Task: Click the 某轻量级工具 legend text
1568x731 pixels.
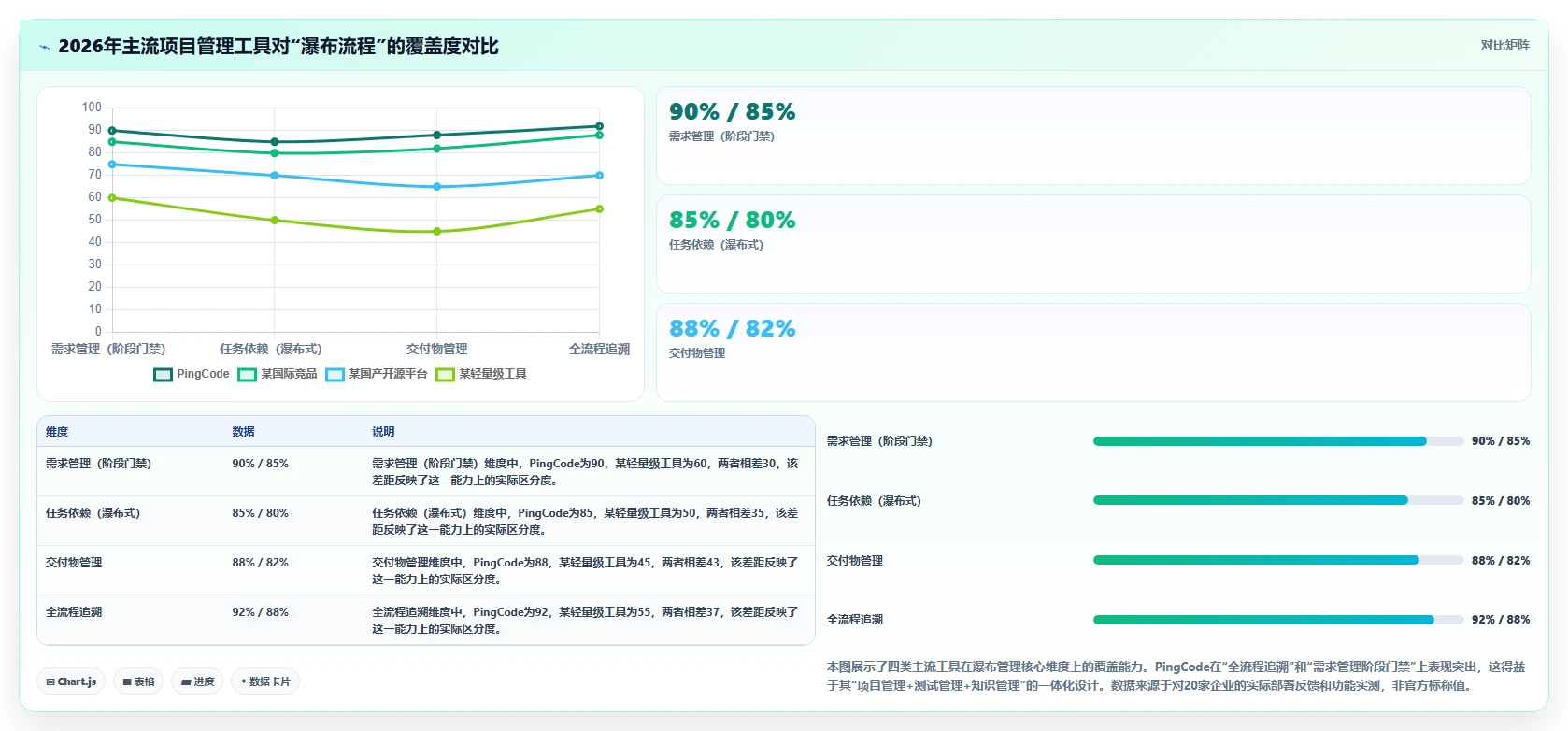Action: click(492, 374)
